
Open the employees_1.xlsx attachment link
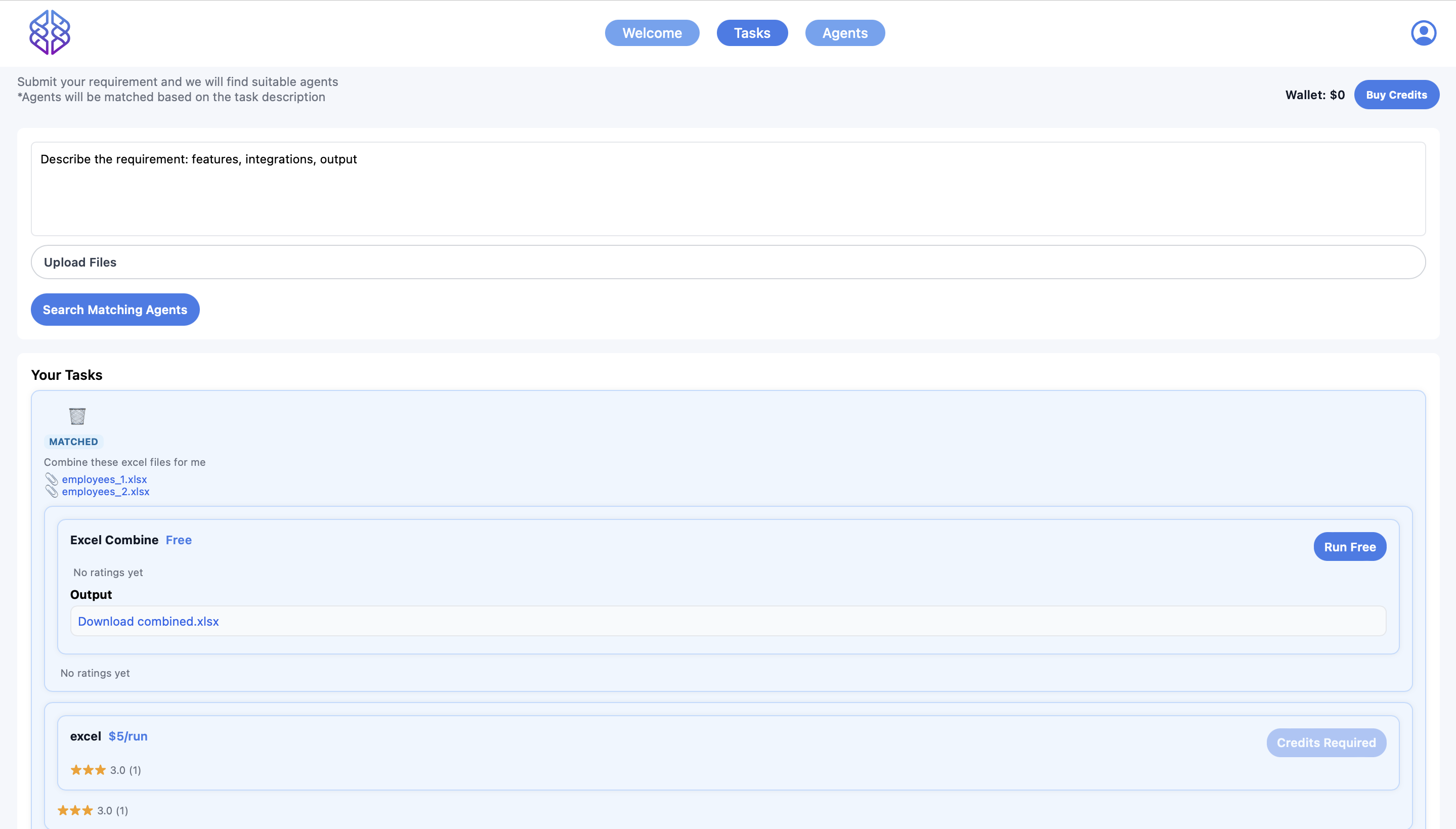coord(104,479)
